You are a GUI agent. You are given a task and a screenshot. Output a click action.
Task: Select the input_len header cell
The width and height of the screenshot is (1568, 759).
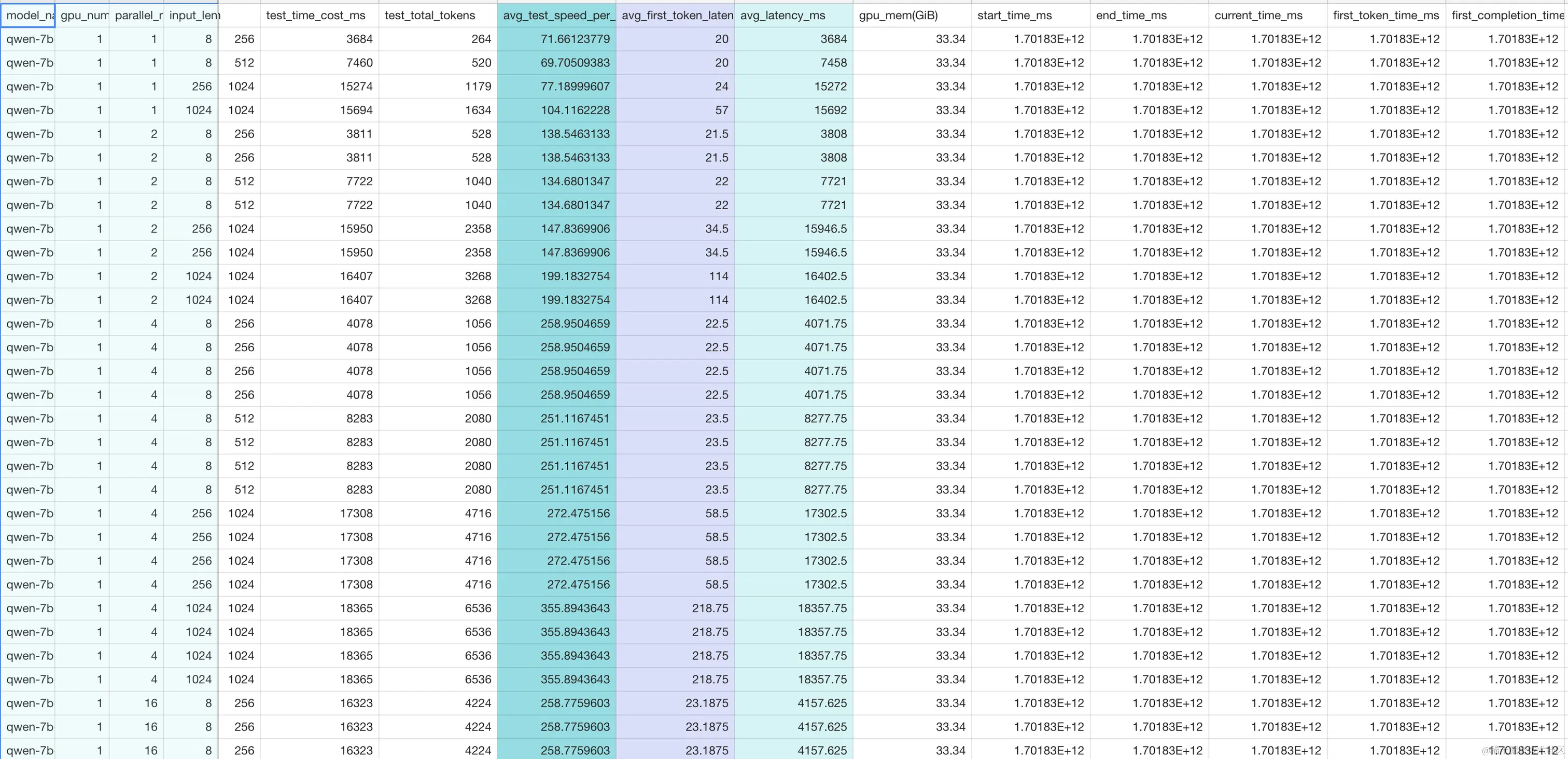coord(191,15)
